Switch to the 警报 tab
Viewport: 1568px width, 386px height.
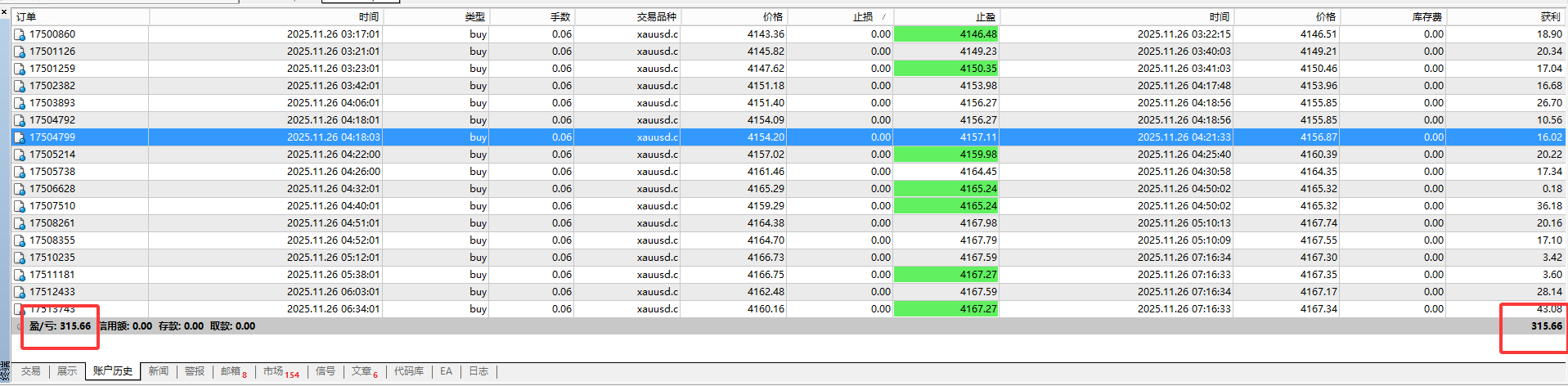[195, 371]
